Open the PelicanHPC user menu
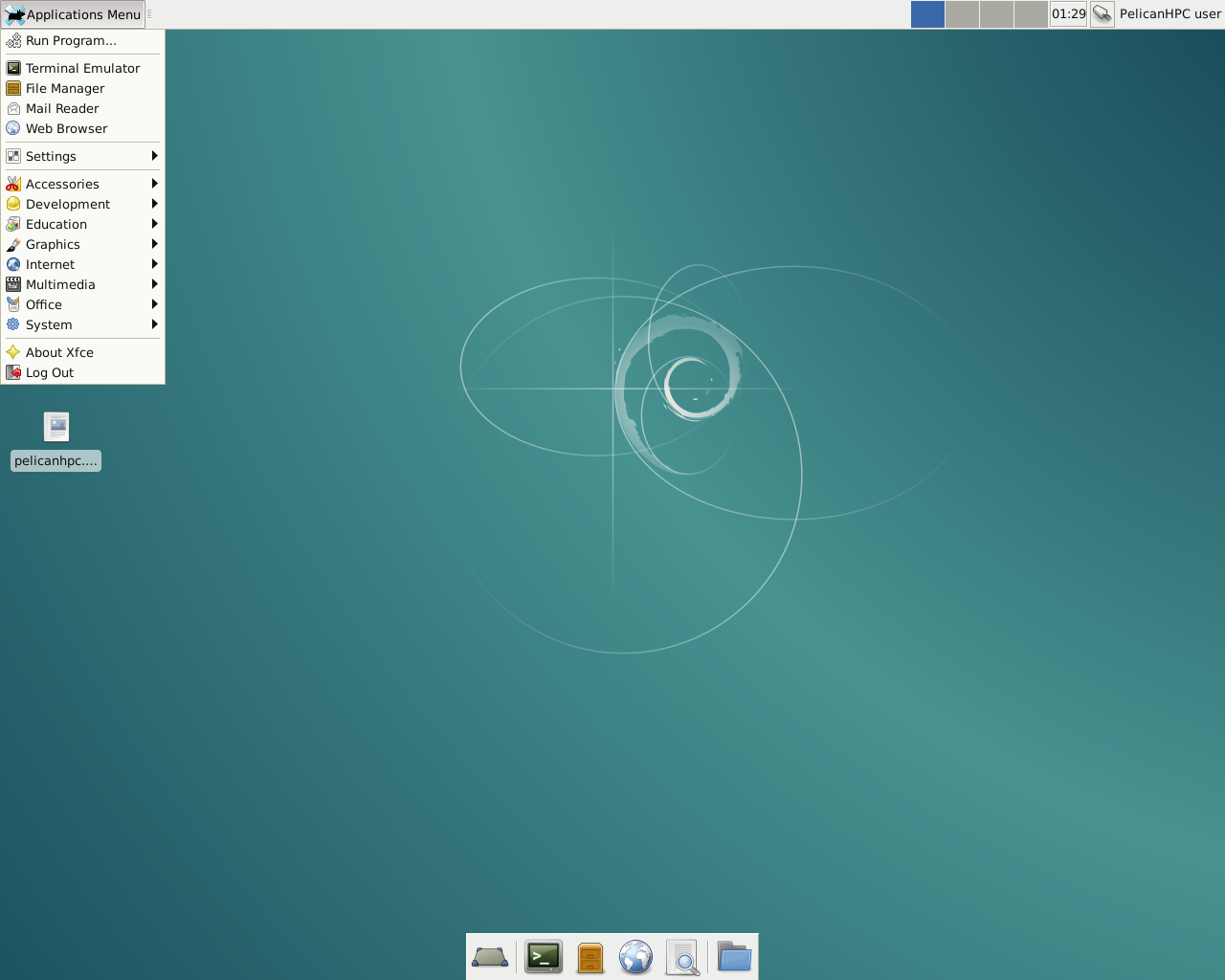 [1170, 14]
